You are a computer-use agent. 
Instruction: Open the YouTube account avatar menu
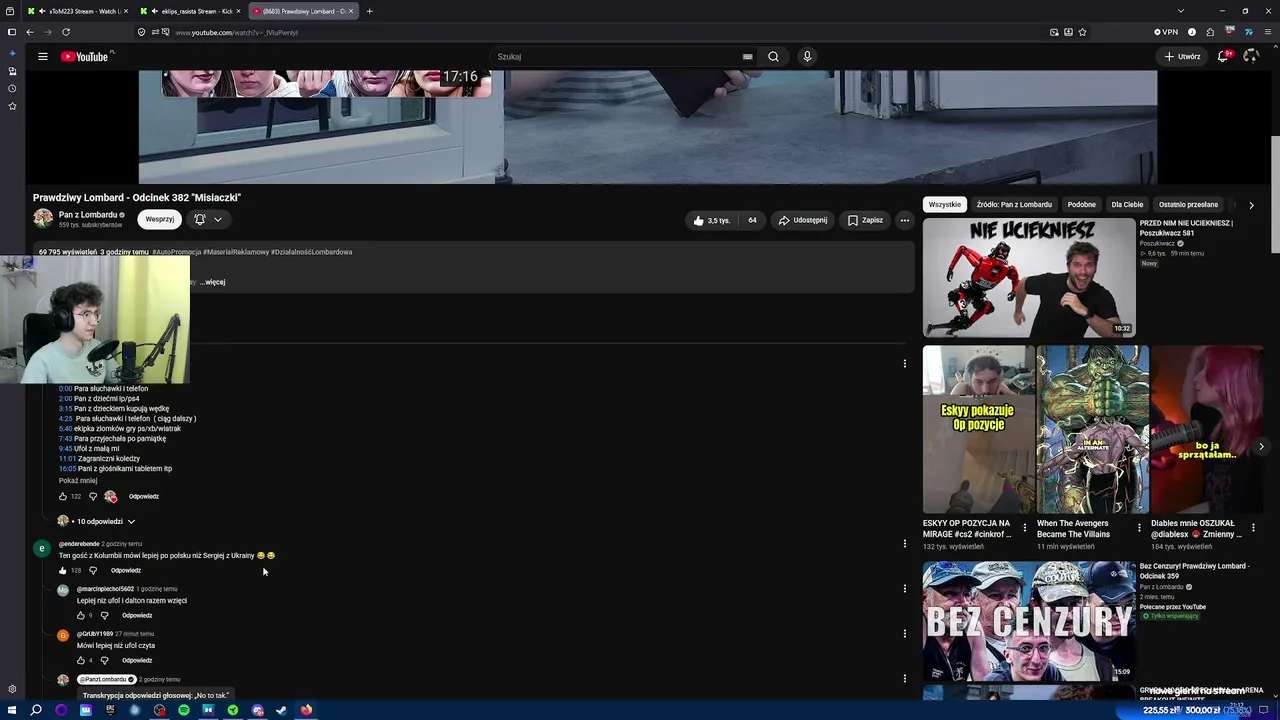pos(1250,57)
